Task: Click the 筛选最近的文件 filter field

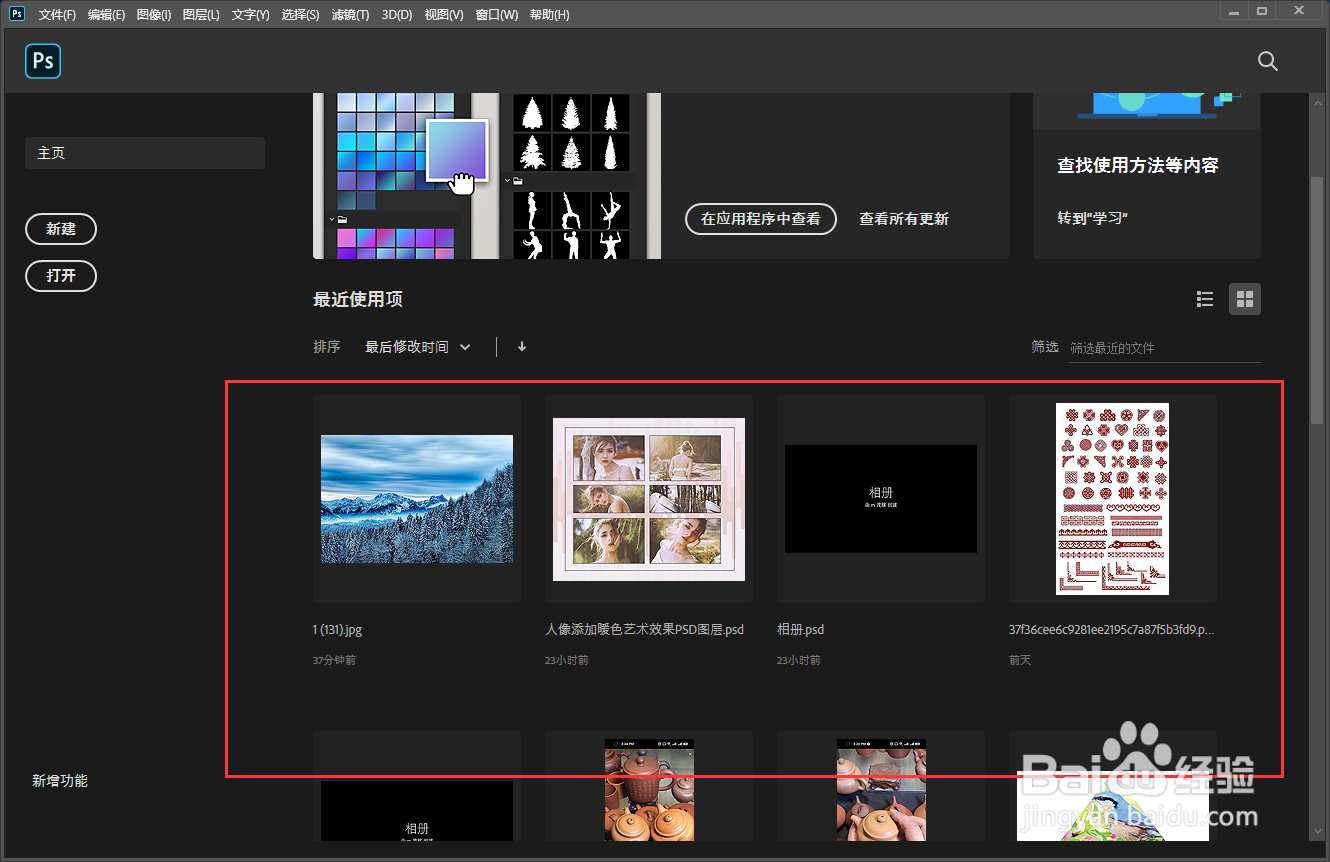Action: pyautogui.click(x=1165, y=348)
